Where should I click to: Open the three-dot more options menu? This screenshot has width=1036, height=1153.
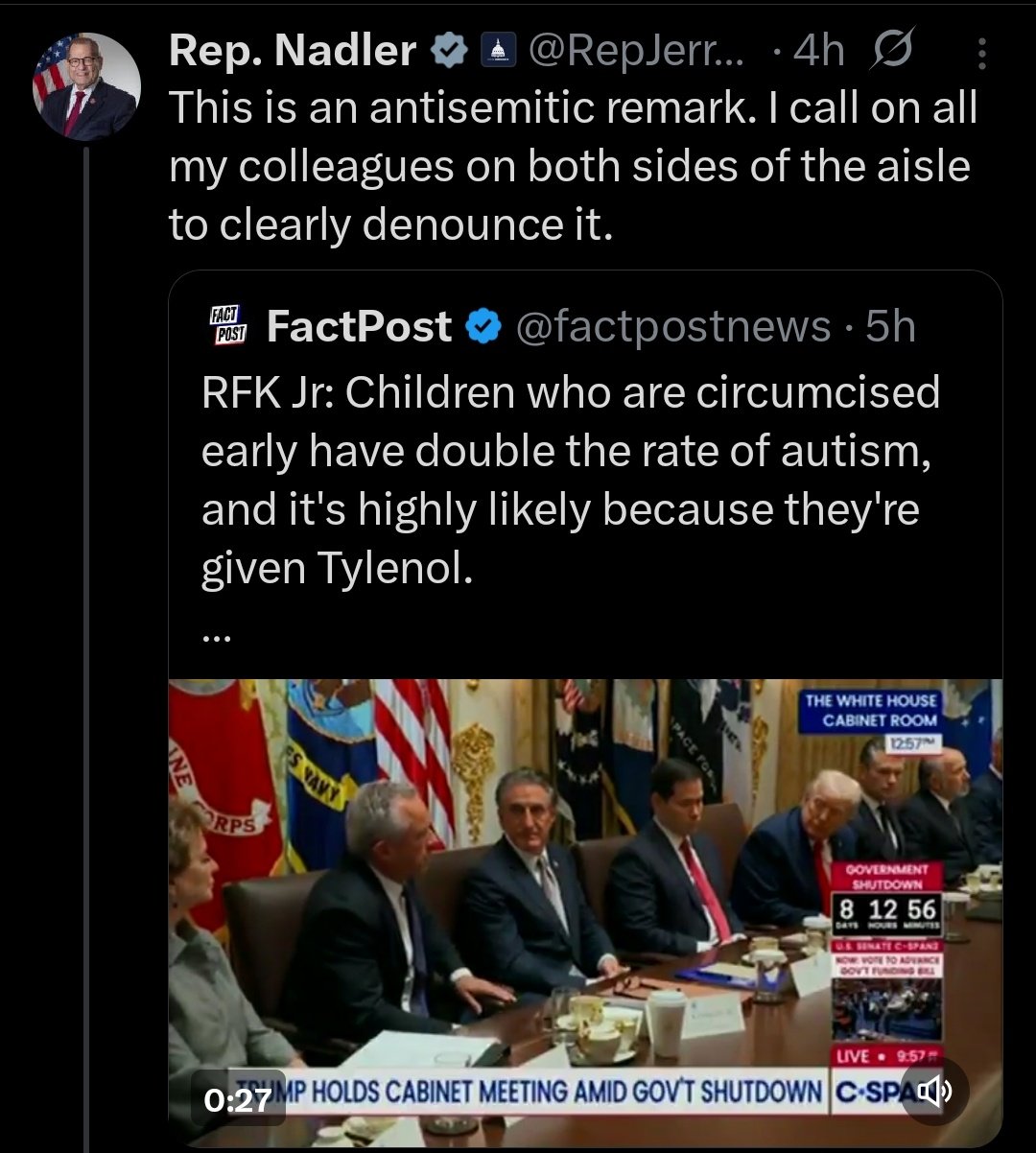pos(981,54)
